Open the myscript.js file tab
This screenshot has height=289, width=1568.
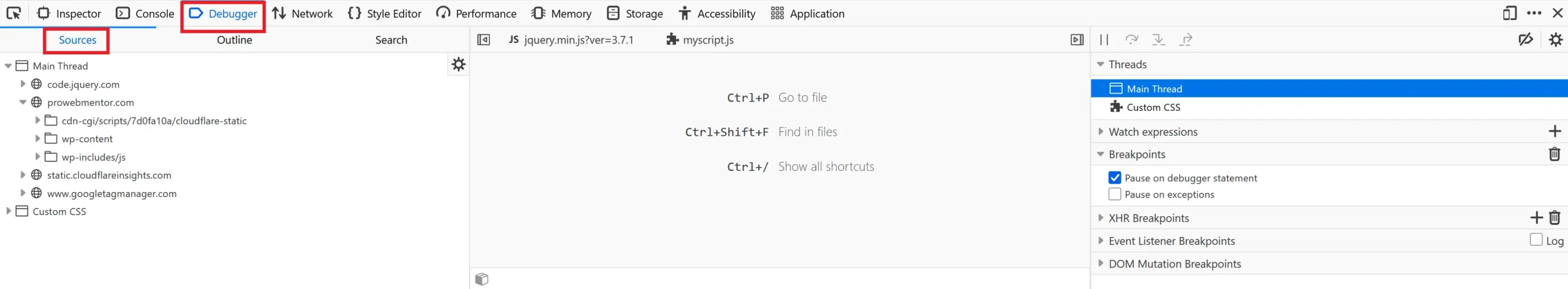(x=699, y=40)
